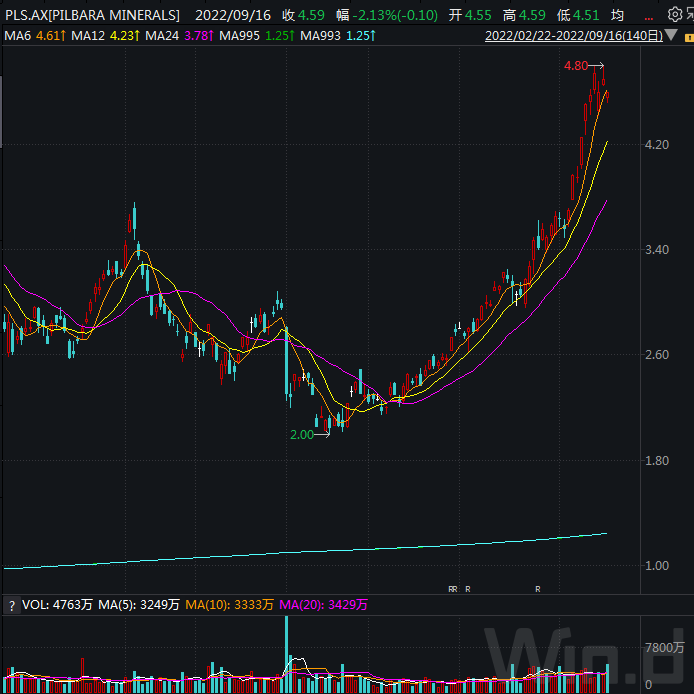Click the 3.40 price axis label
694x694 pixels.
(x=656, y=250)
